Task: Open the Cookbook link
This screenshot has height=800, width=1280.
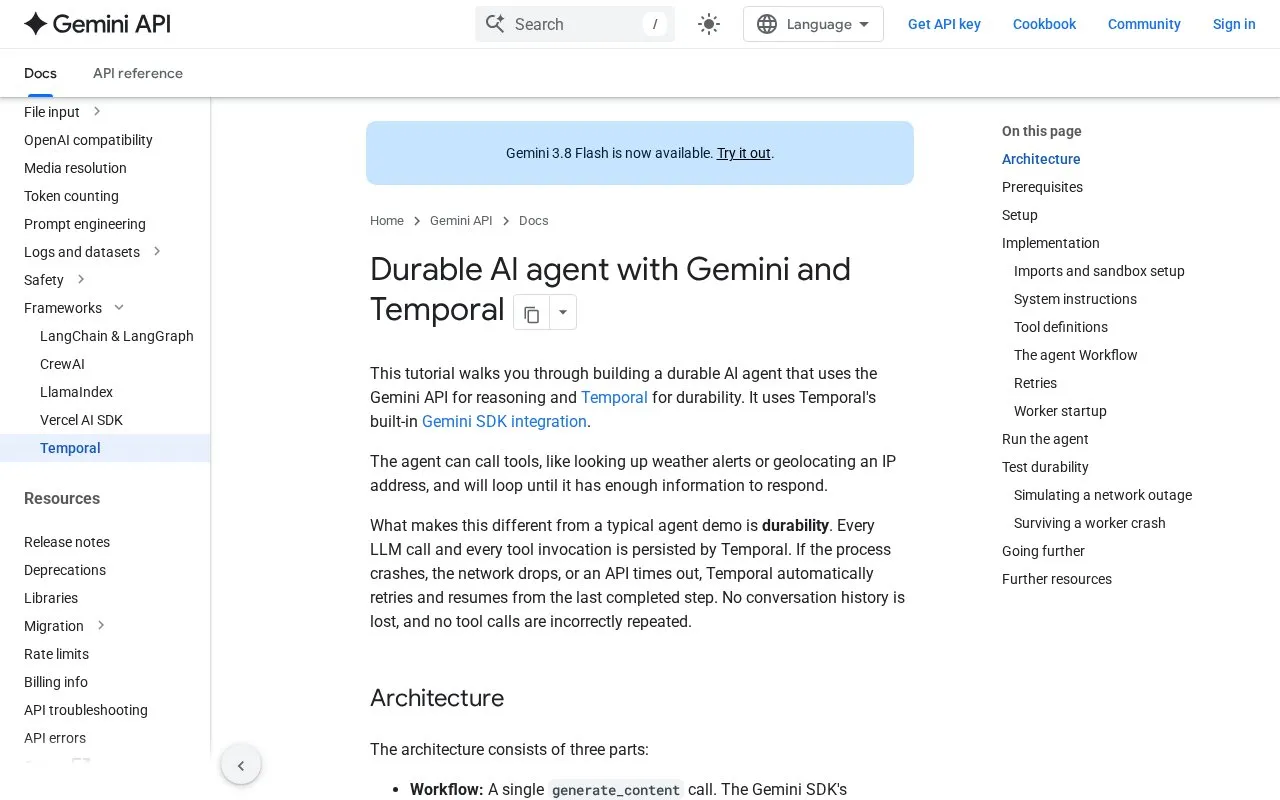Action: coord(1044,24)
